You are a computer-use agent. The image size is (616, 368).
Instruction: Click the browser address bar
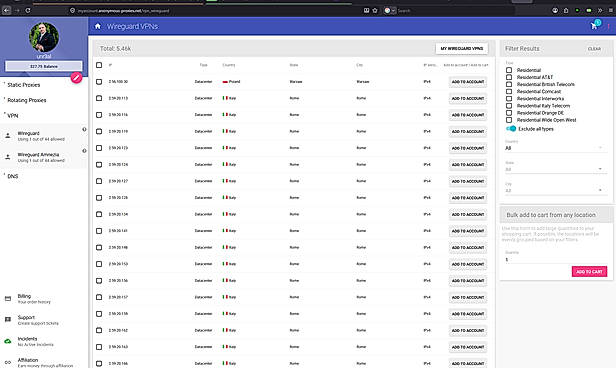tap(214, 11)
